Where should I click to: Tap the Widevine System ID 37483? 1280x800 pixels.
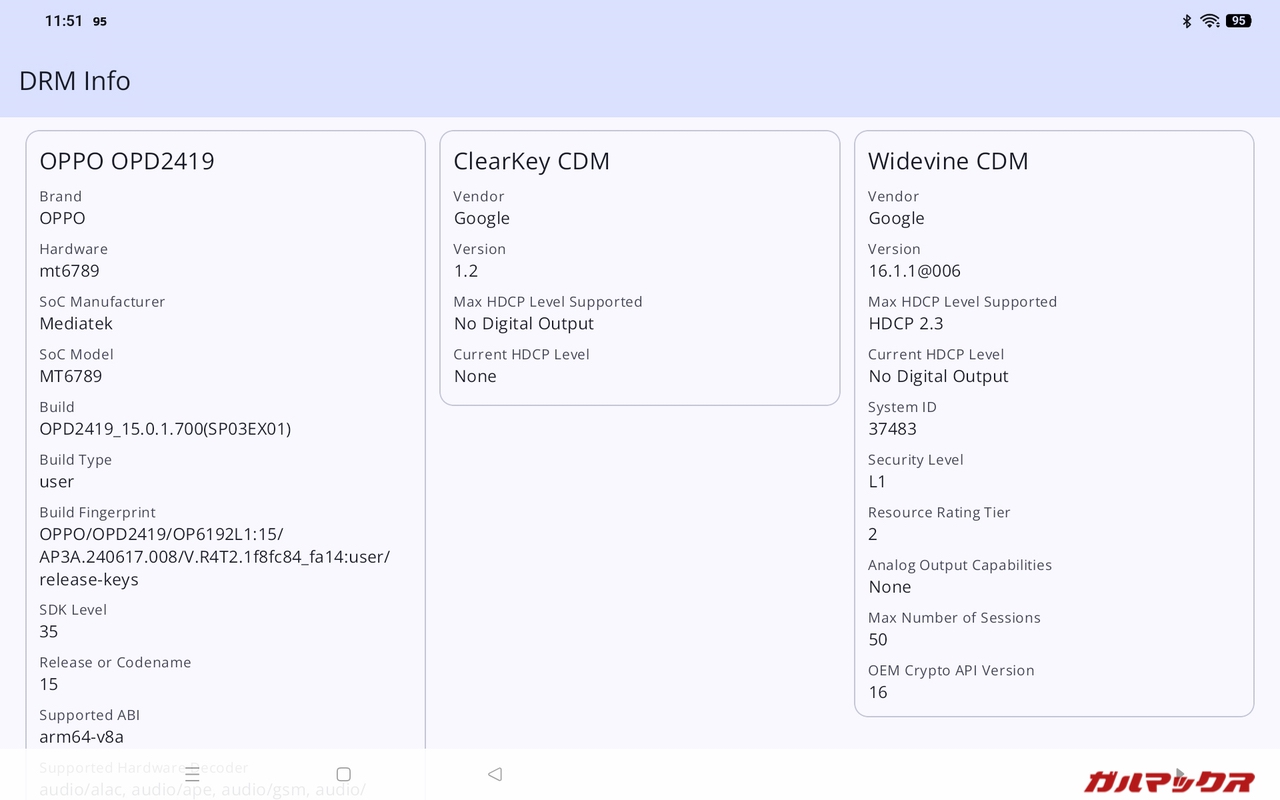pyautogui.click(x=892, y=429)
